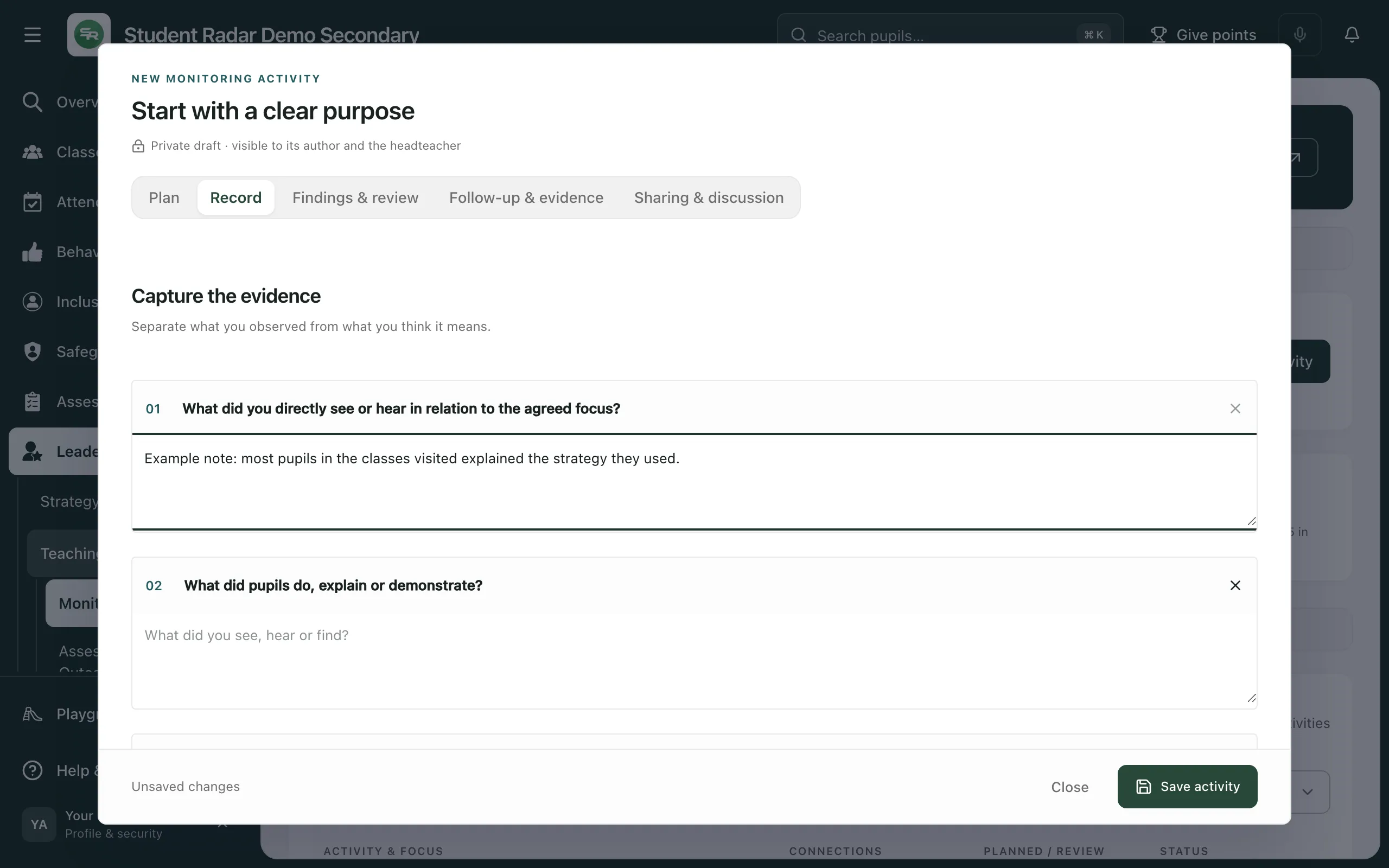Click the microphone icon in header

(x=1300, y=34)
